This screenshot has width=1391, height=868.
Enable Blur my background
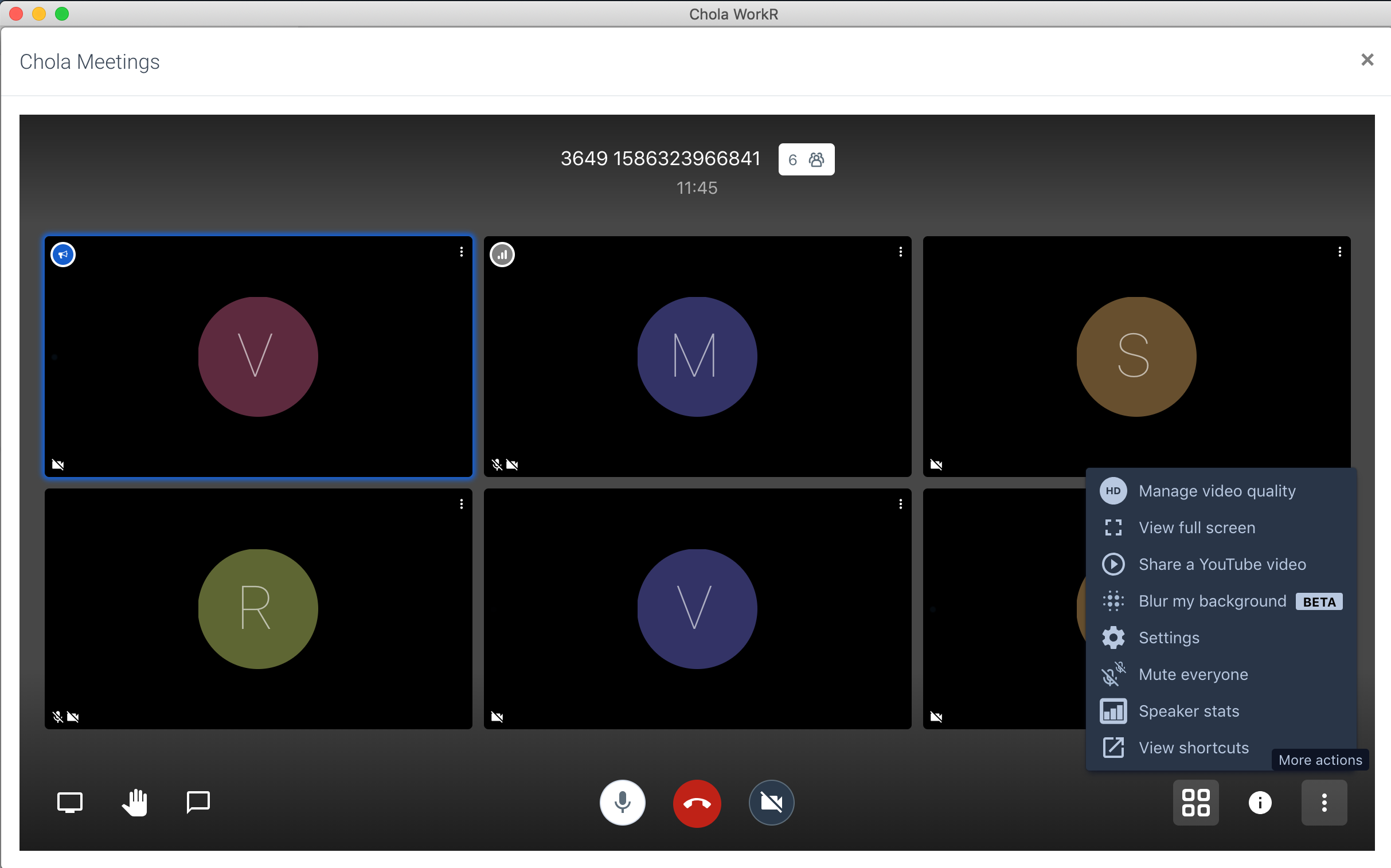pos(1221,601)
